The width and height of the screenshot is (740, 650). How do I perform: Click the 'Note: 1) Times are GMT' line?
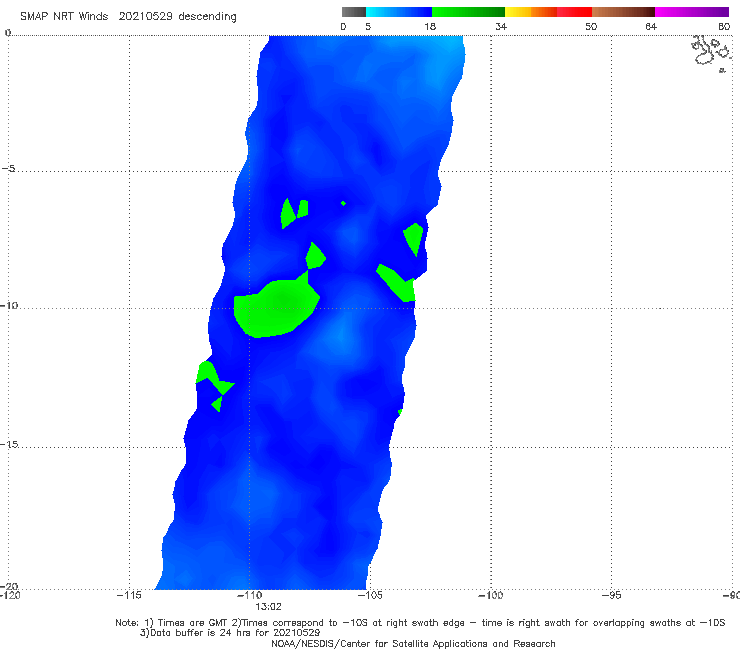(420, 623)
